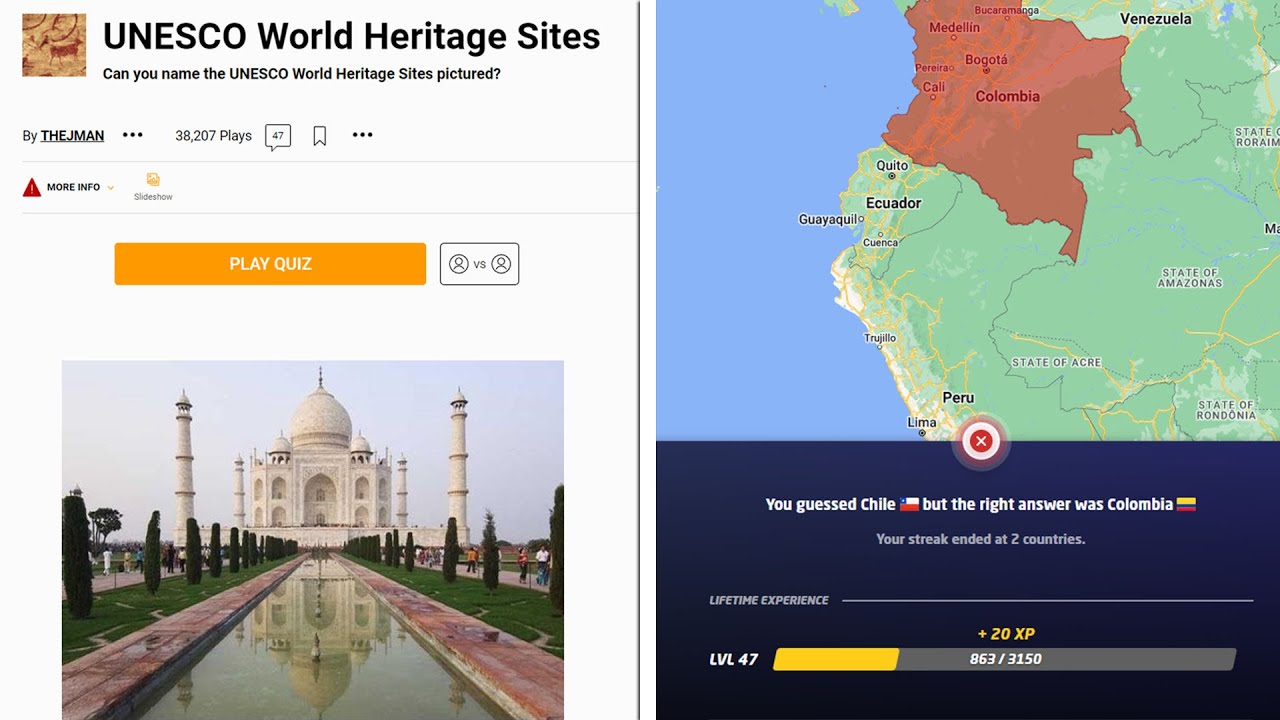
Task: Click the UNESCO World Heritage Sites title
Action: click(x=352, y=36)
